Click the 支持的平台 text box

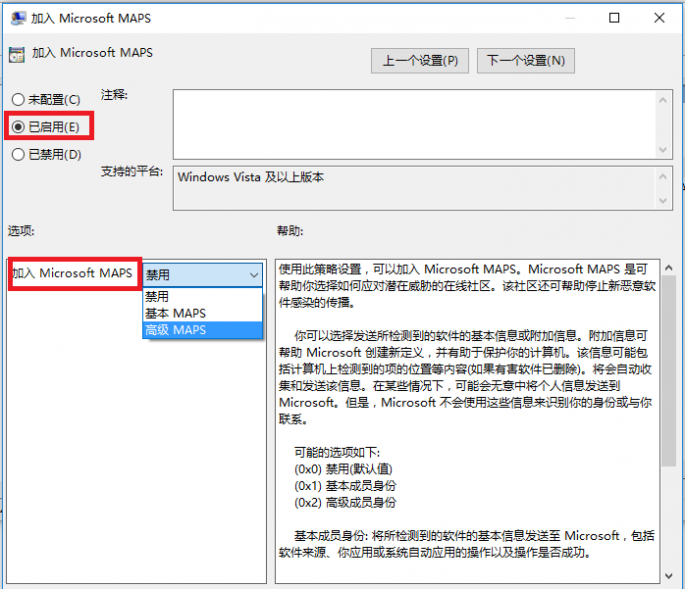(415, 188)
